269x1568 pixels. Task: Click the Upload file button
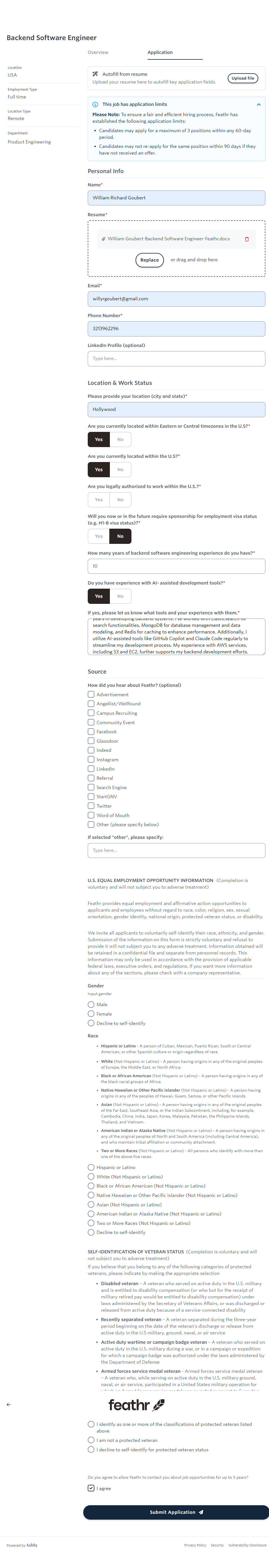243,78
